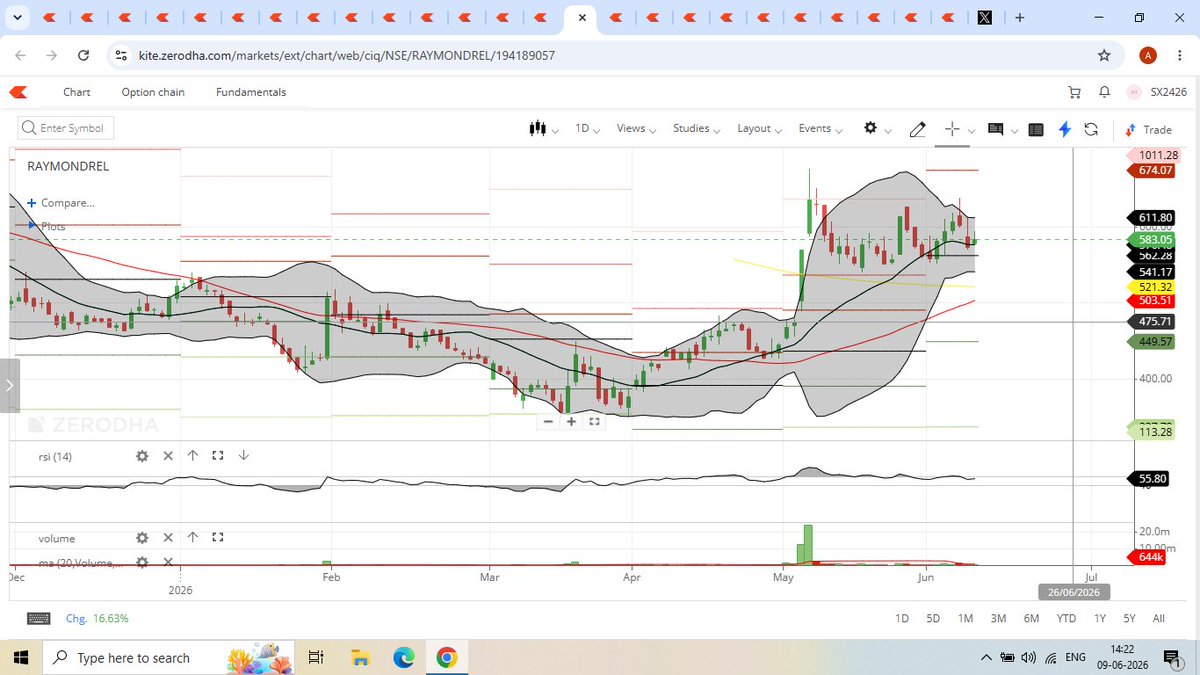This screenshot has width=1200, height=675.
Task: Bookmark this page with star icon
Action: (1104, 55)
